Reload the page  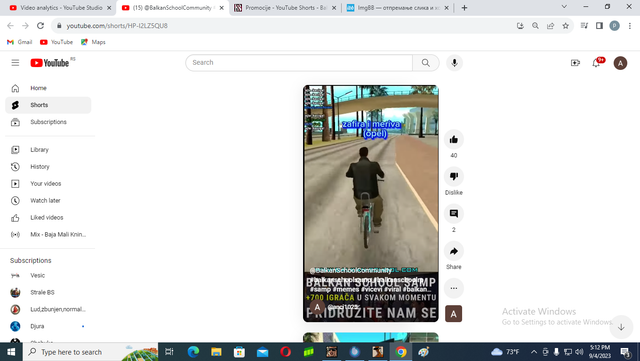40,26
